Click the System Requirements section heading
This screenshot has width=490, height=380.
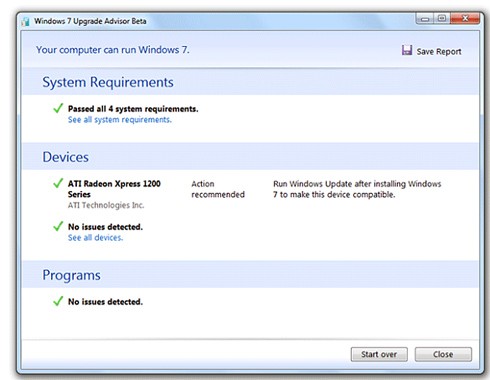click(x=108, y=82)
